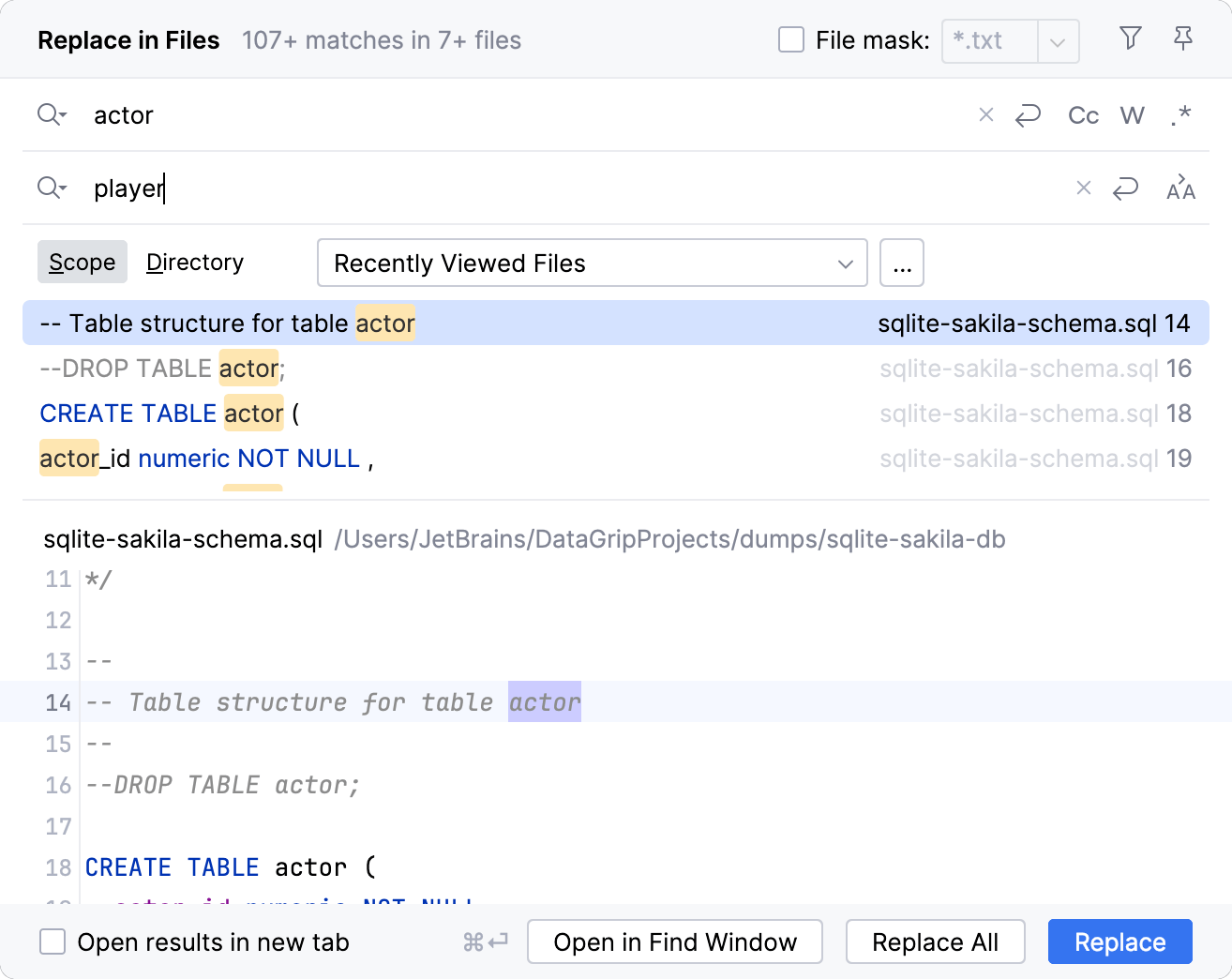Switch to the Directory tab
The image size is (1232, 979).
coord(194,262)
